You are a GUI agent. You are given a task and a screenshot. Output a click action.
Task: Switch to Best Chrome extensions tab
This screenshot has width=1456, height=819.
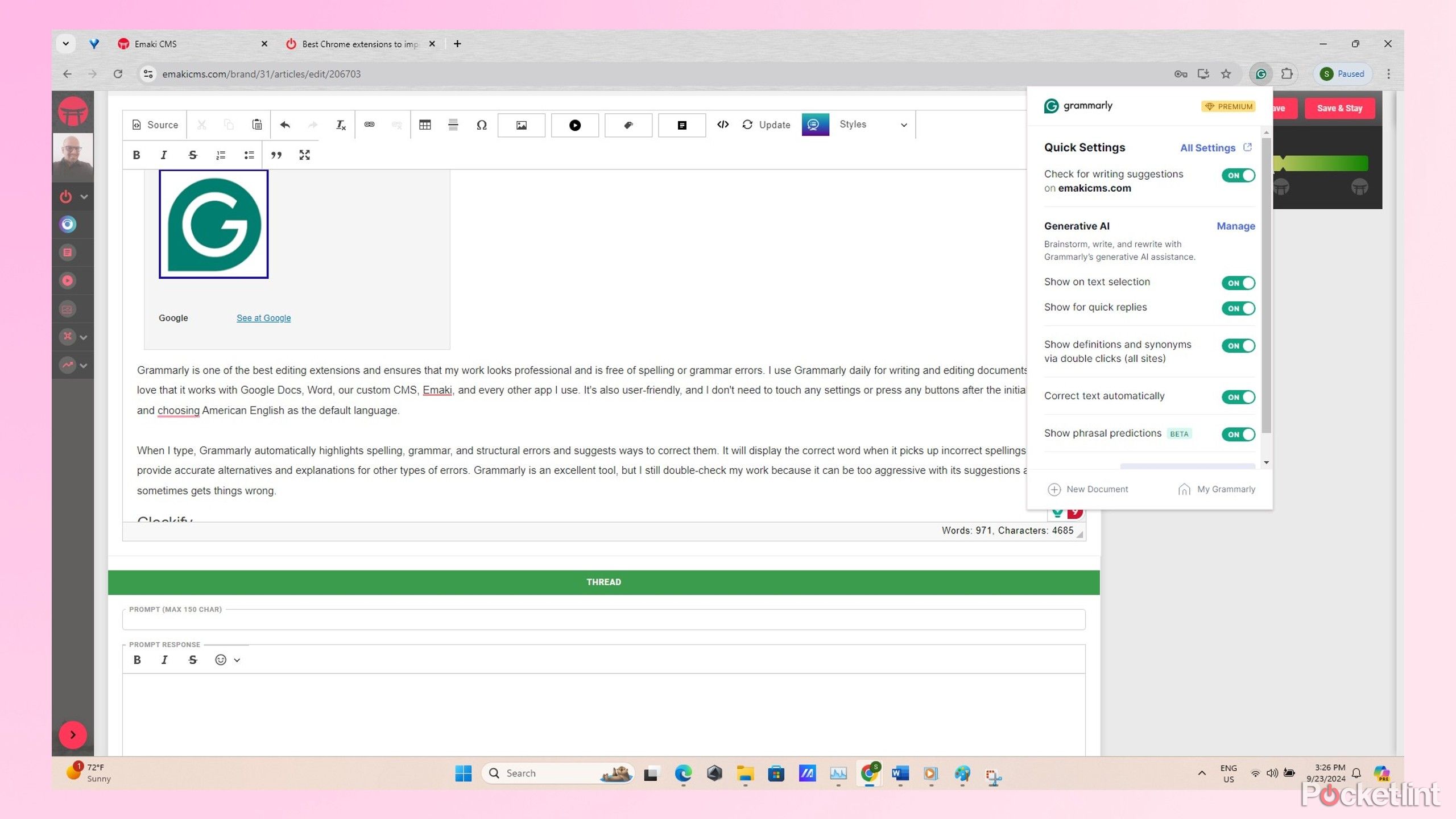(360, 44)
